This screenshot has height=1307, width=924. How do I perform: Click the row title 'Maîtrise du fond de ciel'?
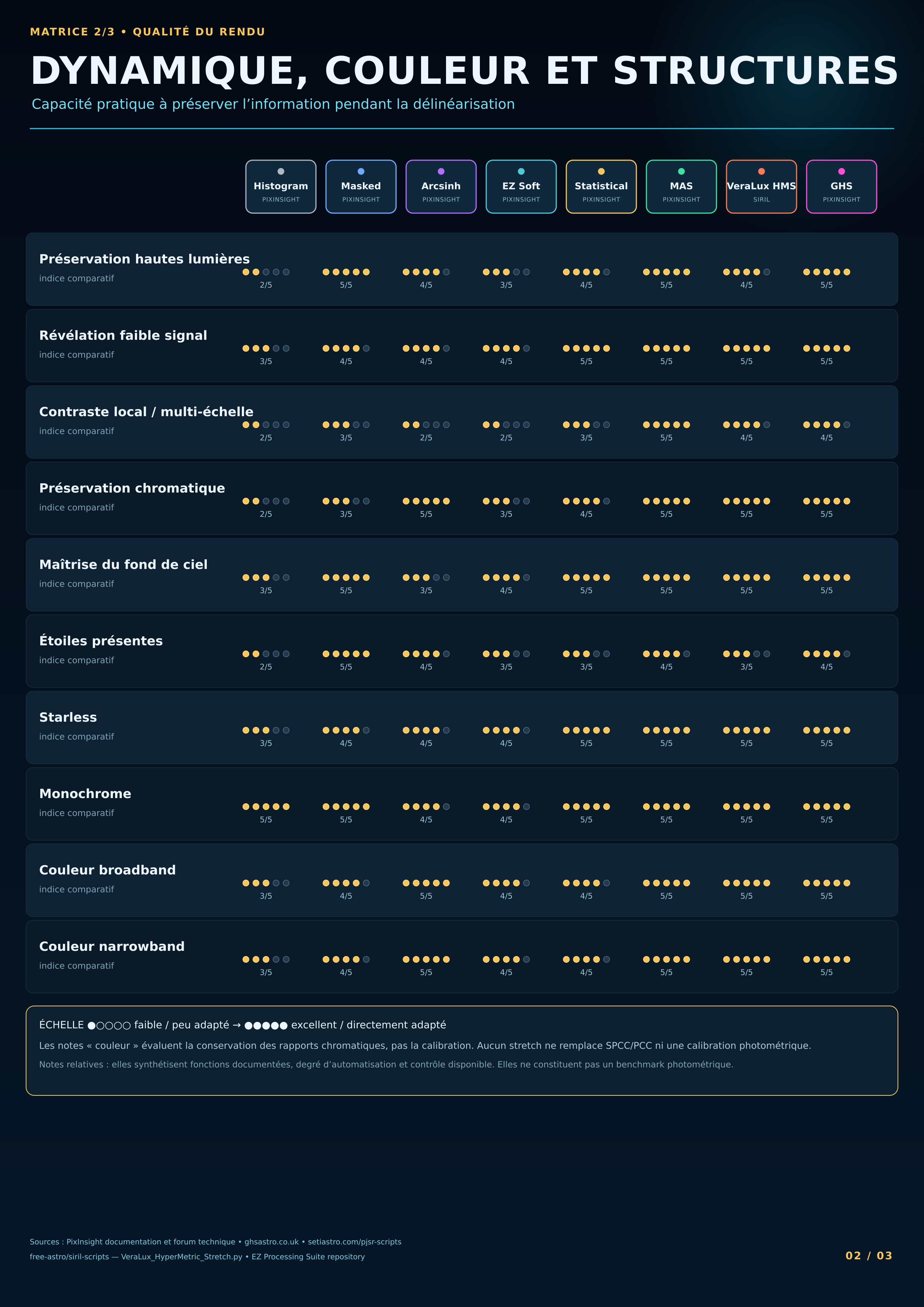[124, 564]
